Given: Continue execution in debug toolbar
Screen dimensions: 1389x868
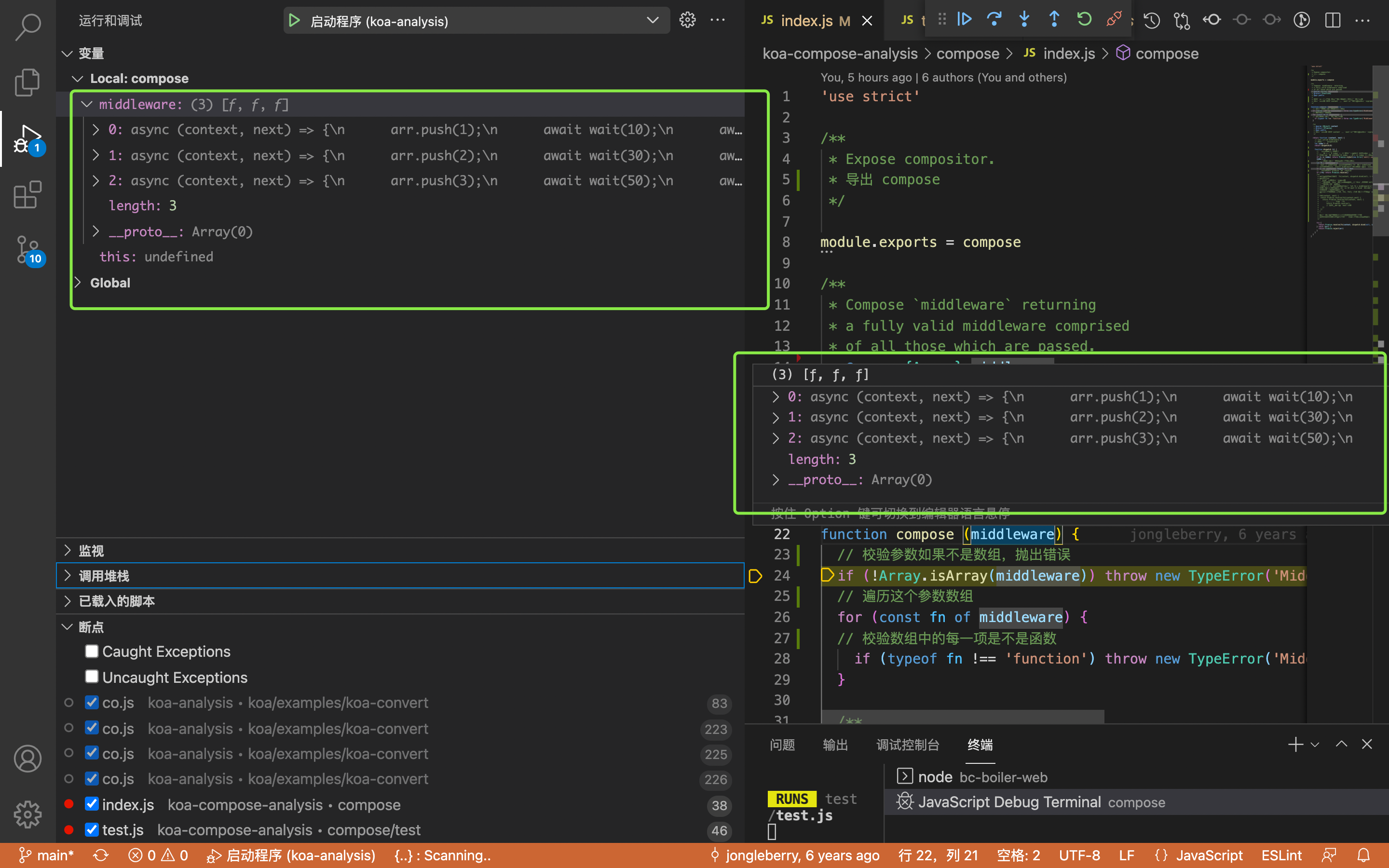Looking at the screenshot, I should [x=964, y=19].
